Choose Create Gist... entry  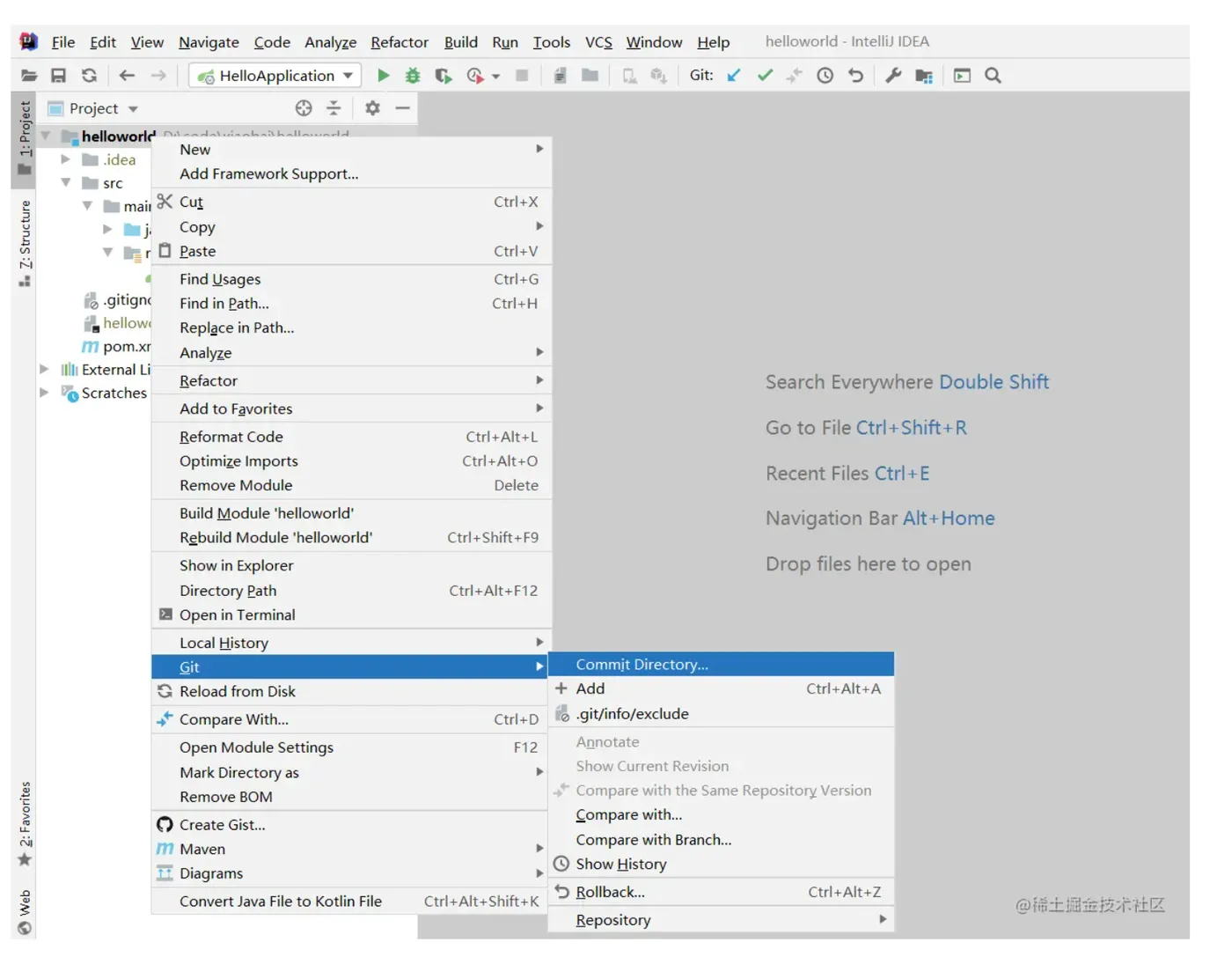pyautogui.click(x=351, y=825)
